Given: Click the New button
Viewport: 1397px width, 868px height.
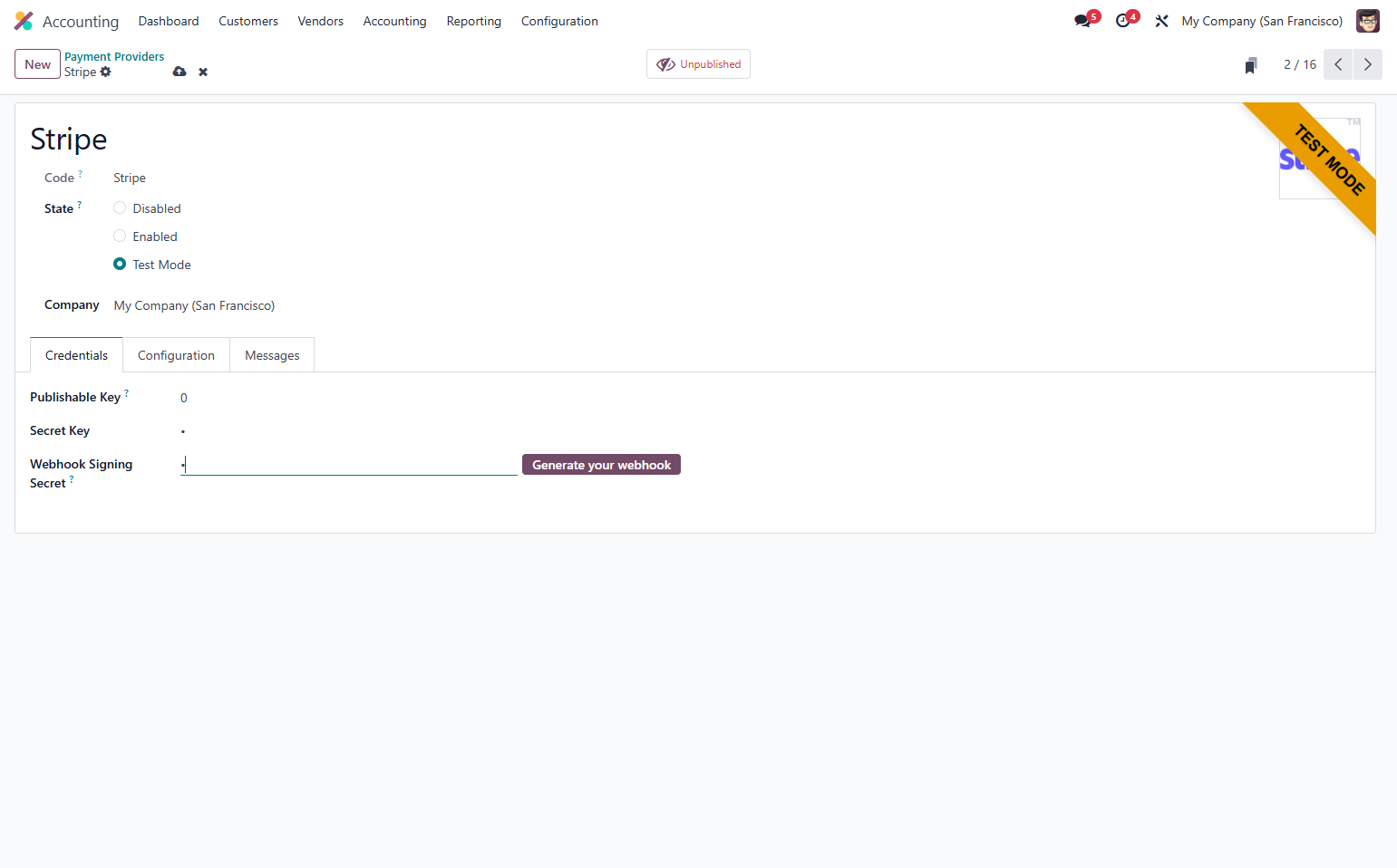Looking at the screenshot, I should click(x=37, y=64).
